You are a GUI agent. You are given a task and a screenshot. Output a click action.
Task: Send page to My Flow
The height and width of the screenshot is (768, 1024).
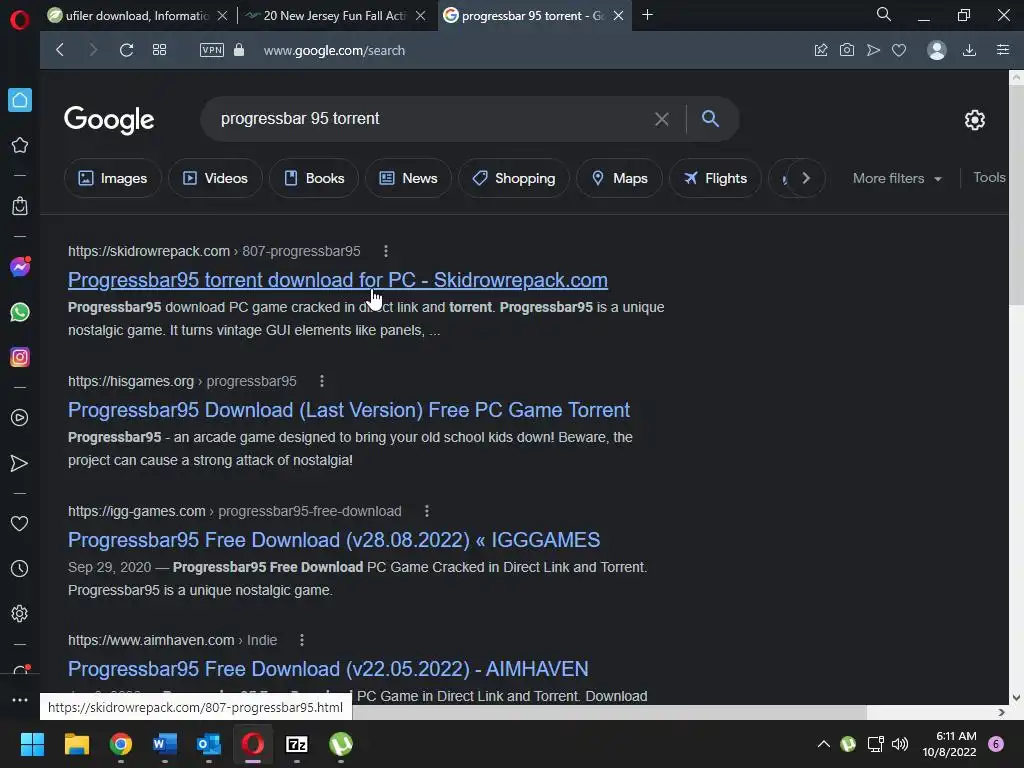tap(873, 50)
